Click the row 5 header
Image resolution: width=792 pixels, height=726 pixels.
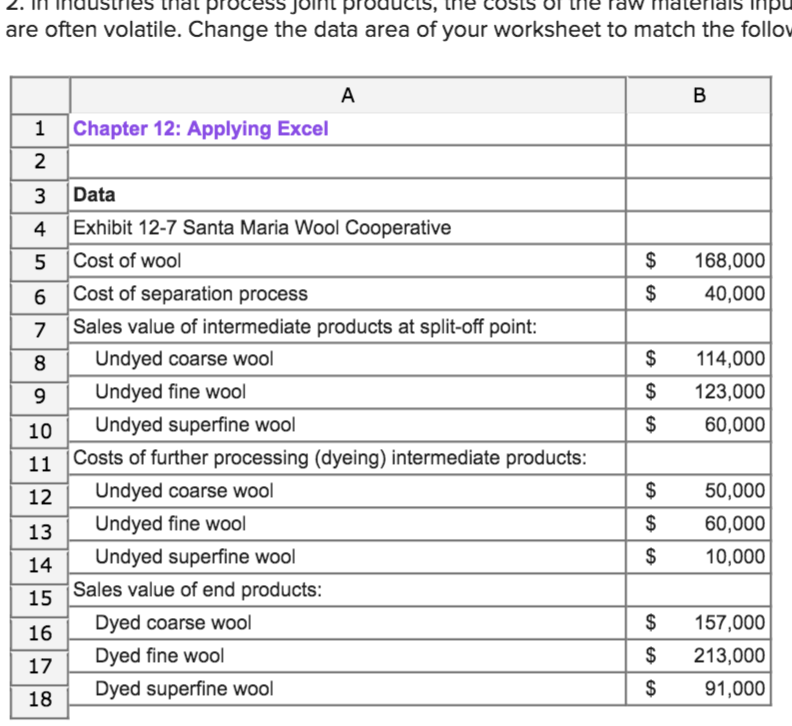(39, 264)
